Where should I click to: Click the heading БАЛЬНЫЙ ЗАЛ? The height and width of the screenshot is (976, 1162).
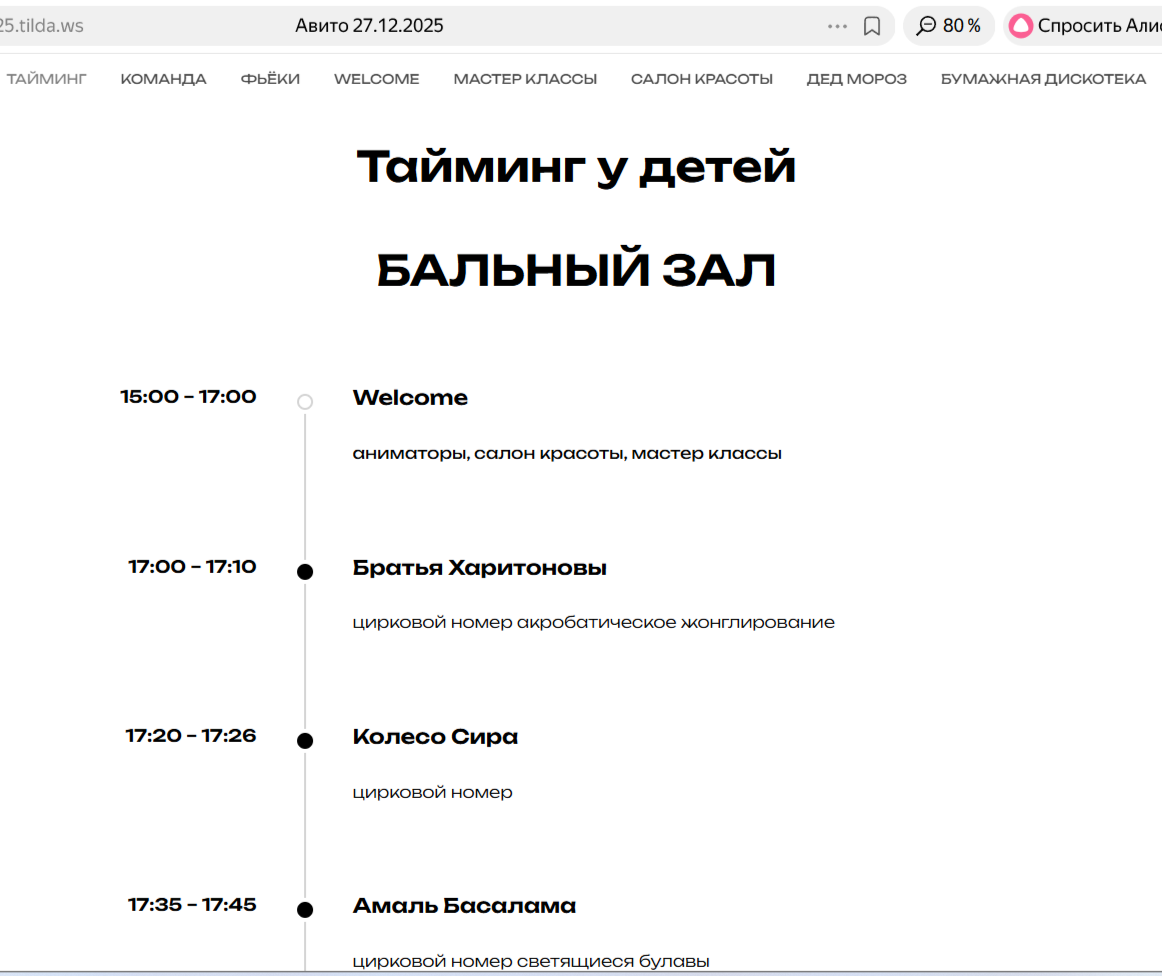point(577,268)
